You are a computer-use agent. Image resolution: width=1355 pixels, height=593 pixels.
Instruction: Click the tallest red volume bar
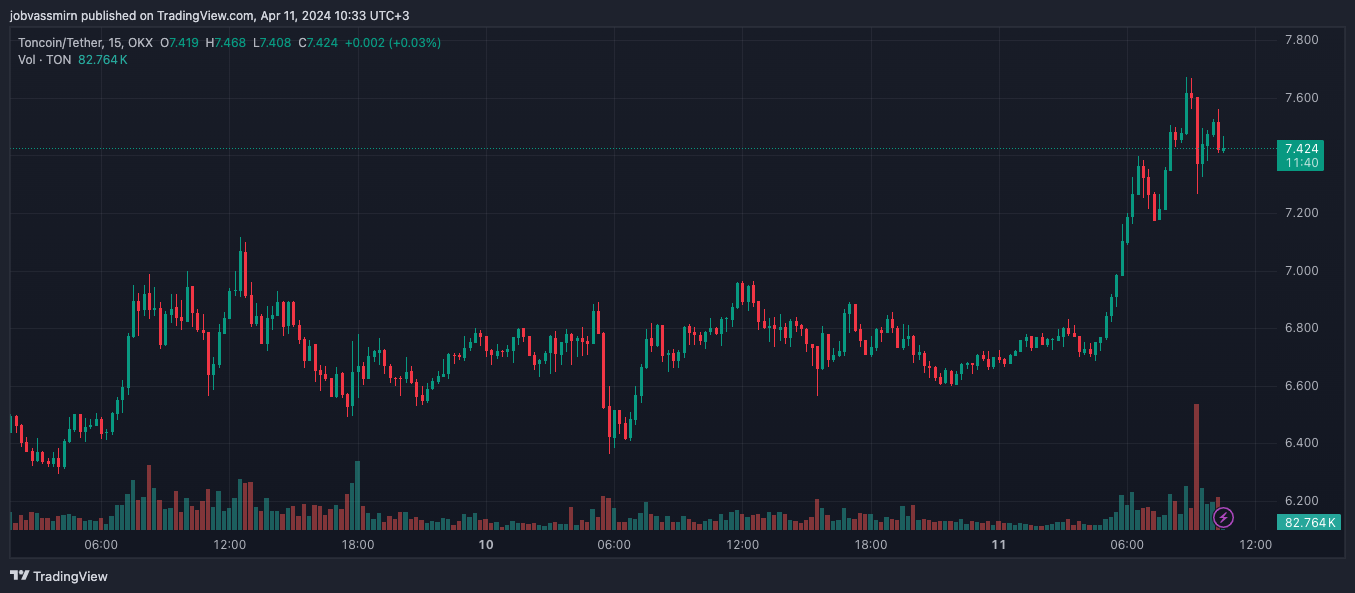1196,466
